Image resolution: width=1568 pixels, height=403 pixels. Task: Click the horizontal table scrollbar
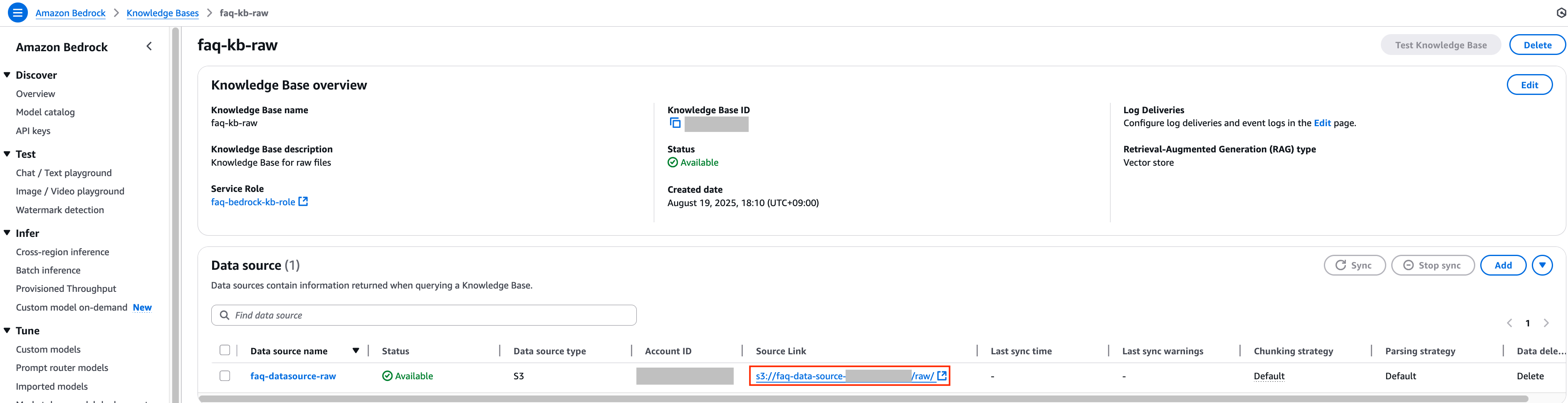(x=863, y=399)
